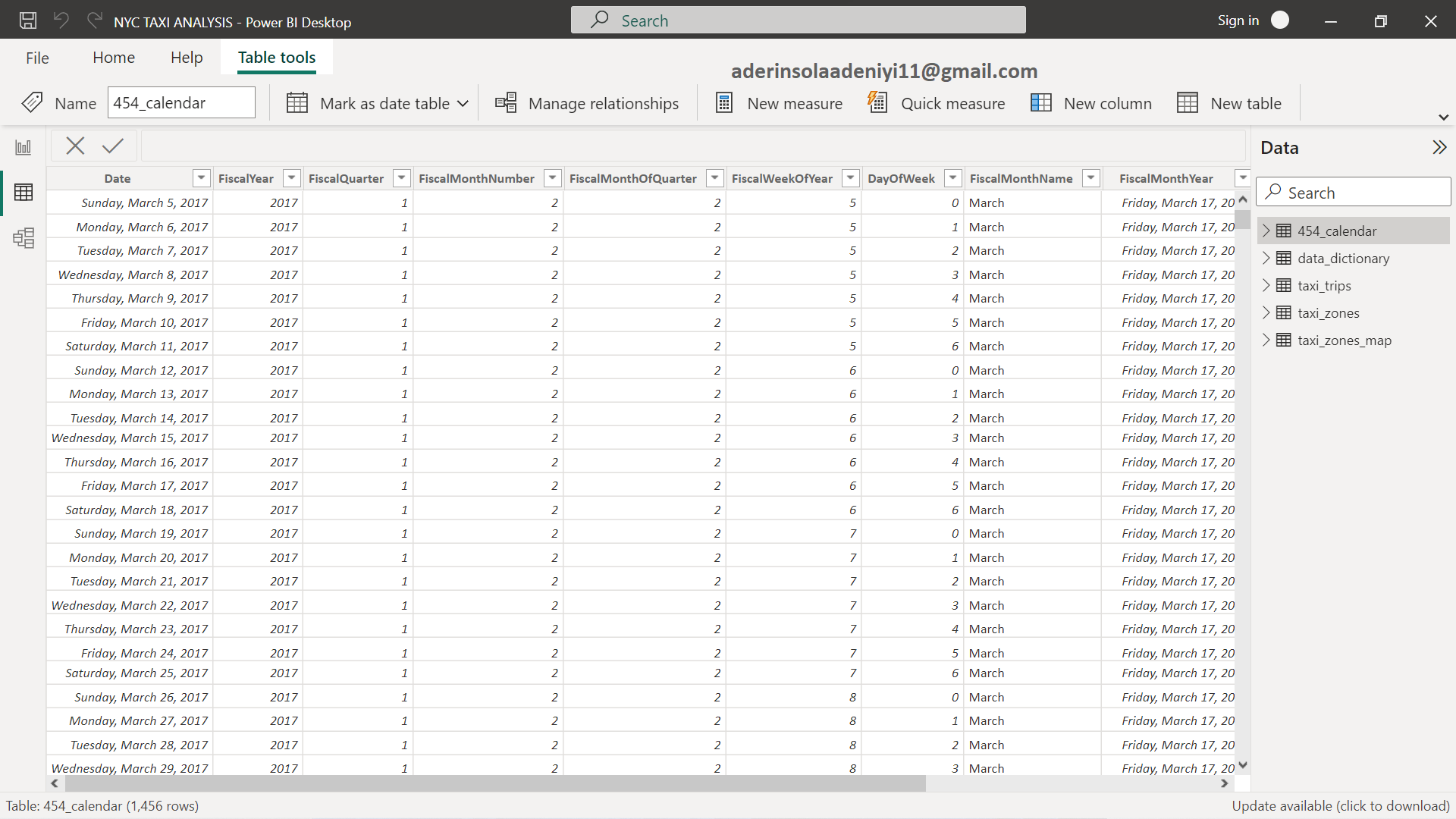Open the FiscalYear column filter dropdown
Viewport: 1456px width, 819px height.
291,178
